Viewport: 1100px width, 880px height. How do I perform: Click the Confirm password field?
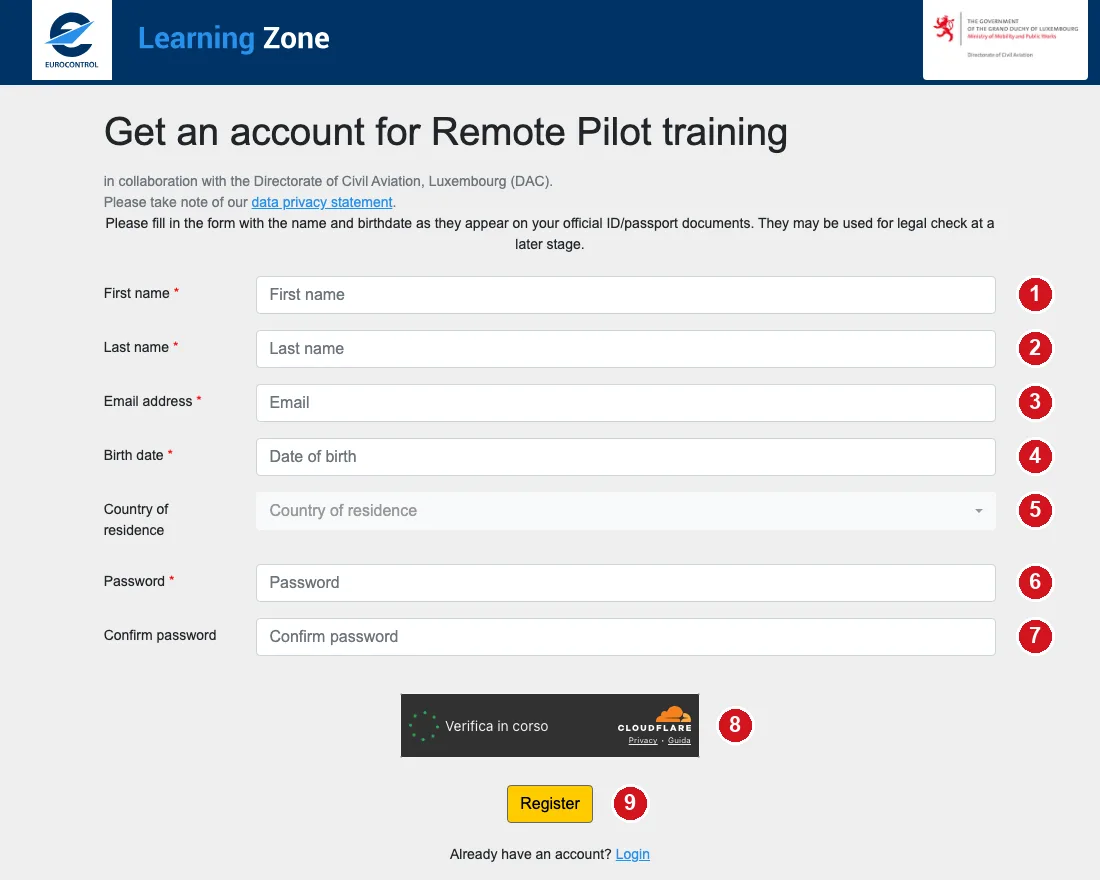pos(626,637)
